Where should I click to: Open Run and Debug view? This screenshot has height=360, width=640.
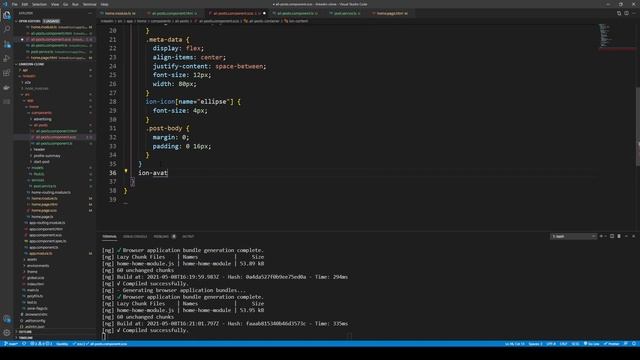(x=7, y=58)
